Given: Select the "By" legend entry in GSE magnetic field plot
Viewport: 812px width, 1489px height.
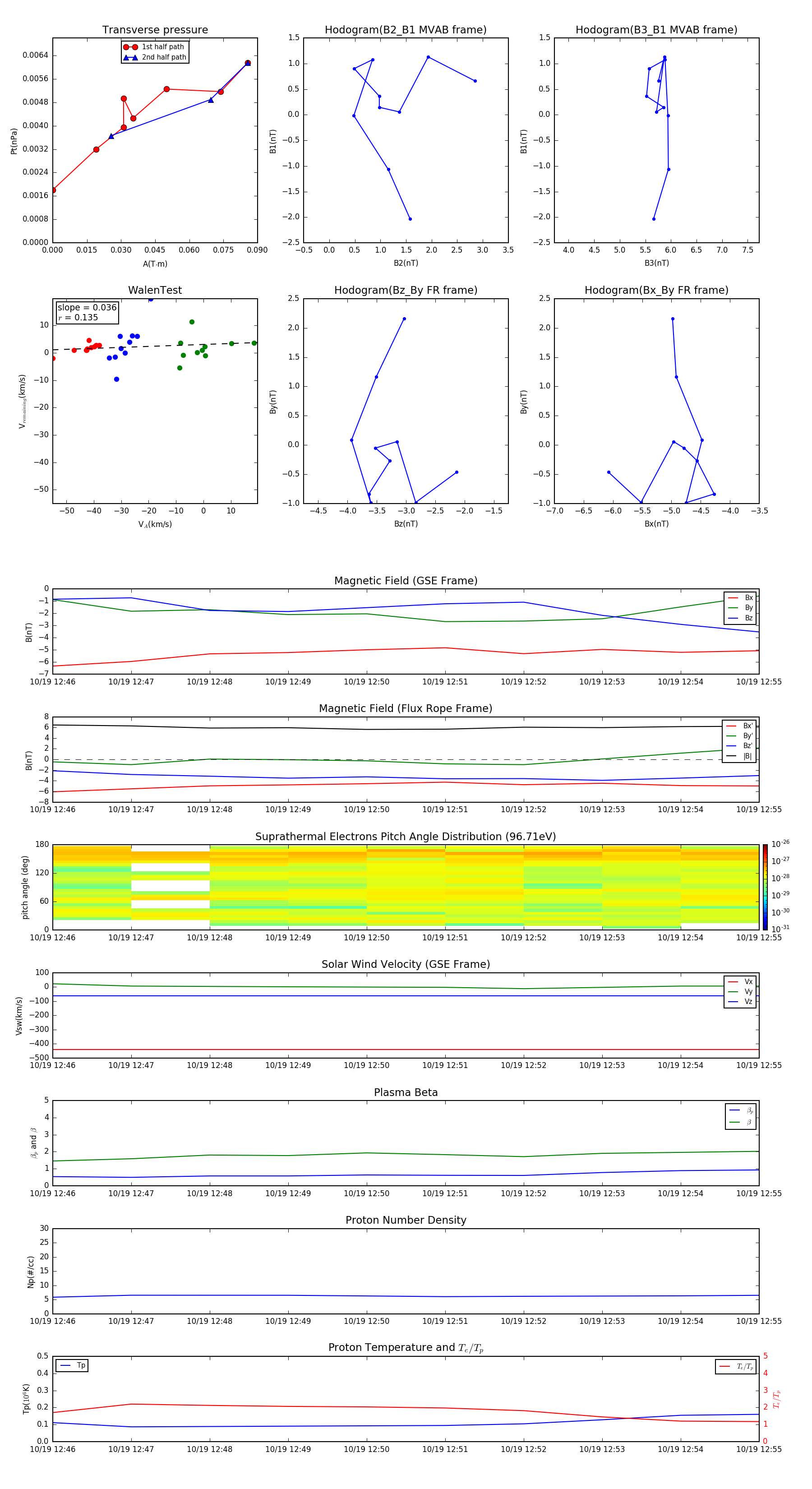Looking at the screenshot, I should pyautogui.click(x=740, y=608).
